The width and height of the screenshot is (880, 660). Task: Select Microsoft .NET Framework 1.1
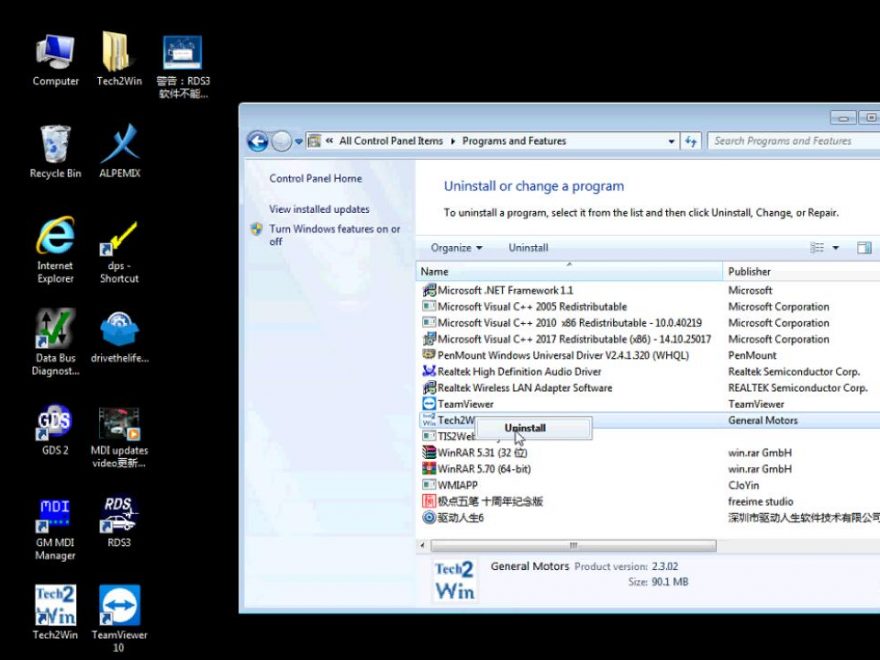(x=505, y=291)
